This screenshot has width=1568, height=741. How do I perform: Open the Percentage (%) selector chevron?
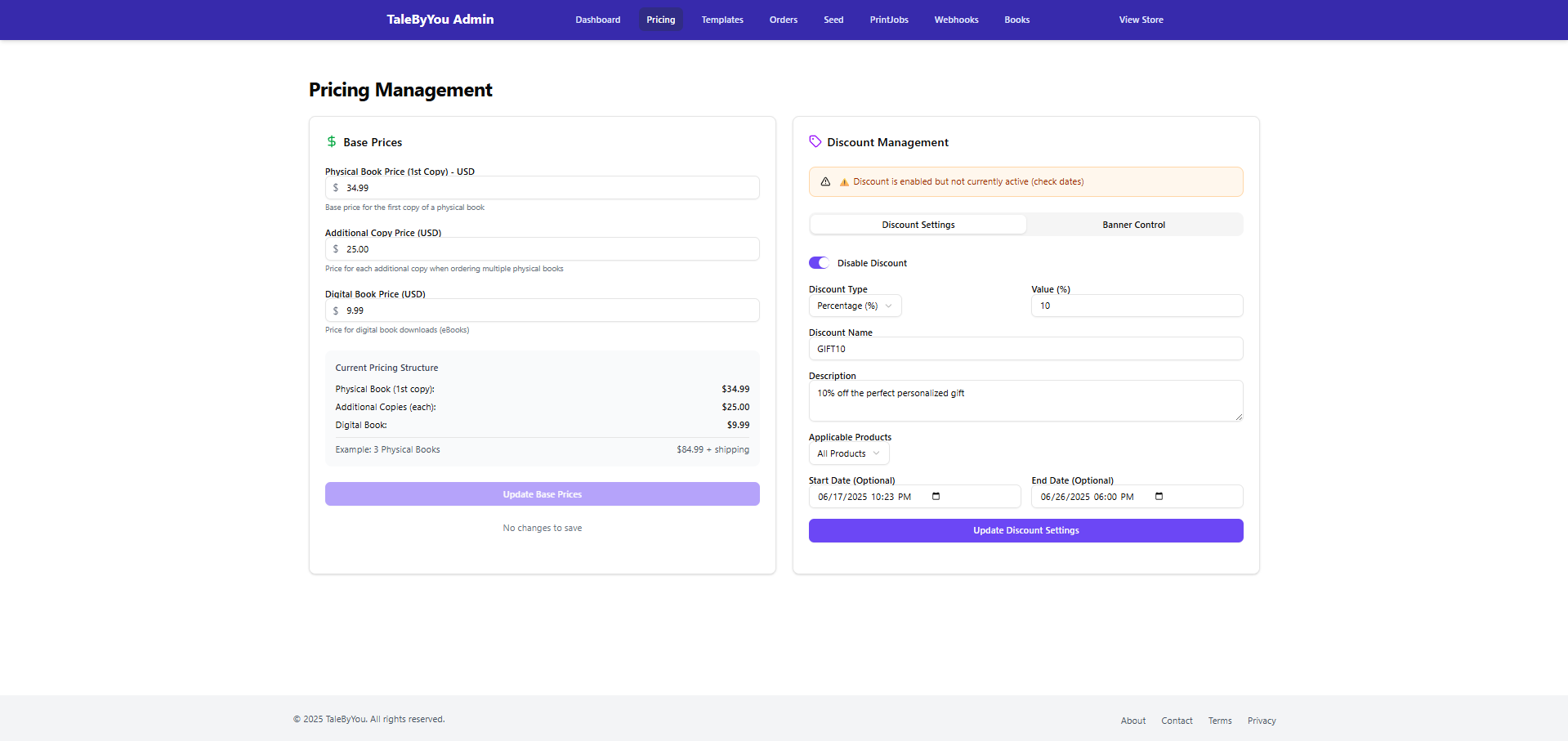click(890, 306)
